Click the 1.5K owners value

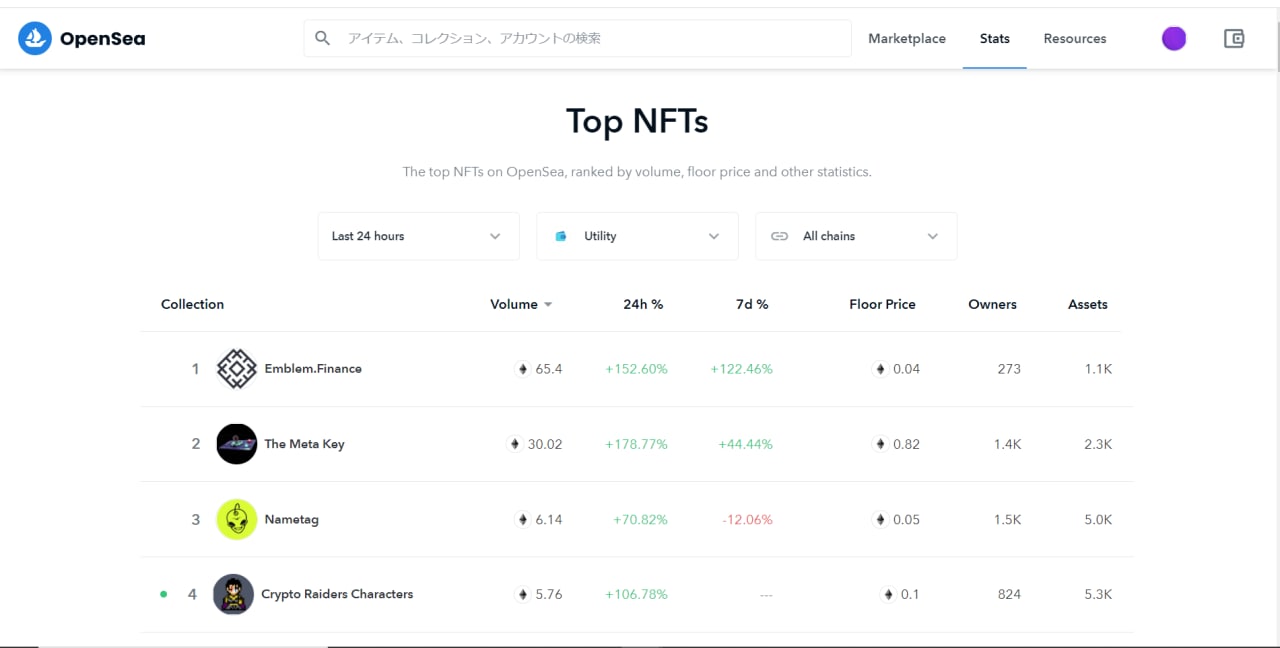1007,519
